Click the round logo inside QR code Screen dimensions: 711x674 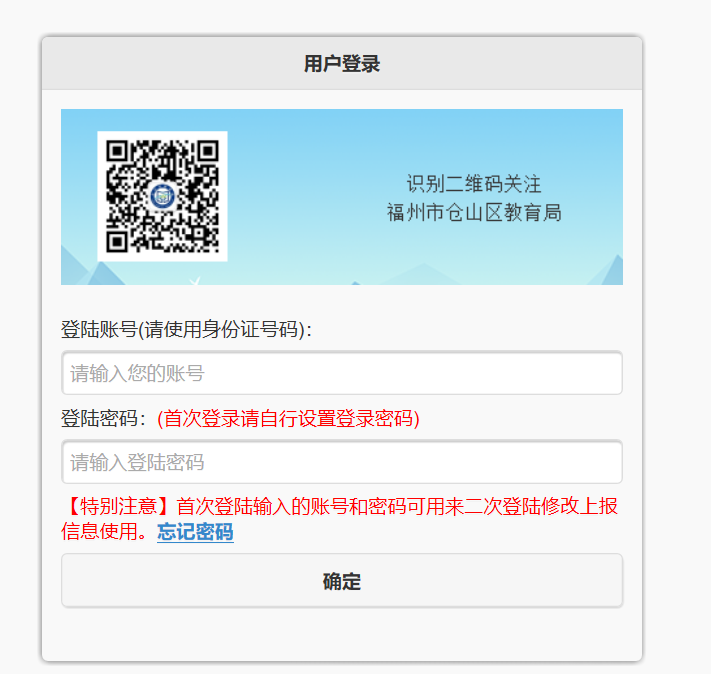[x=162, y=196]
